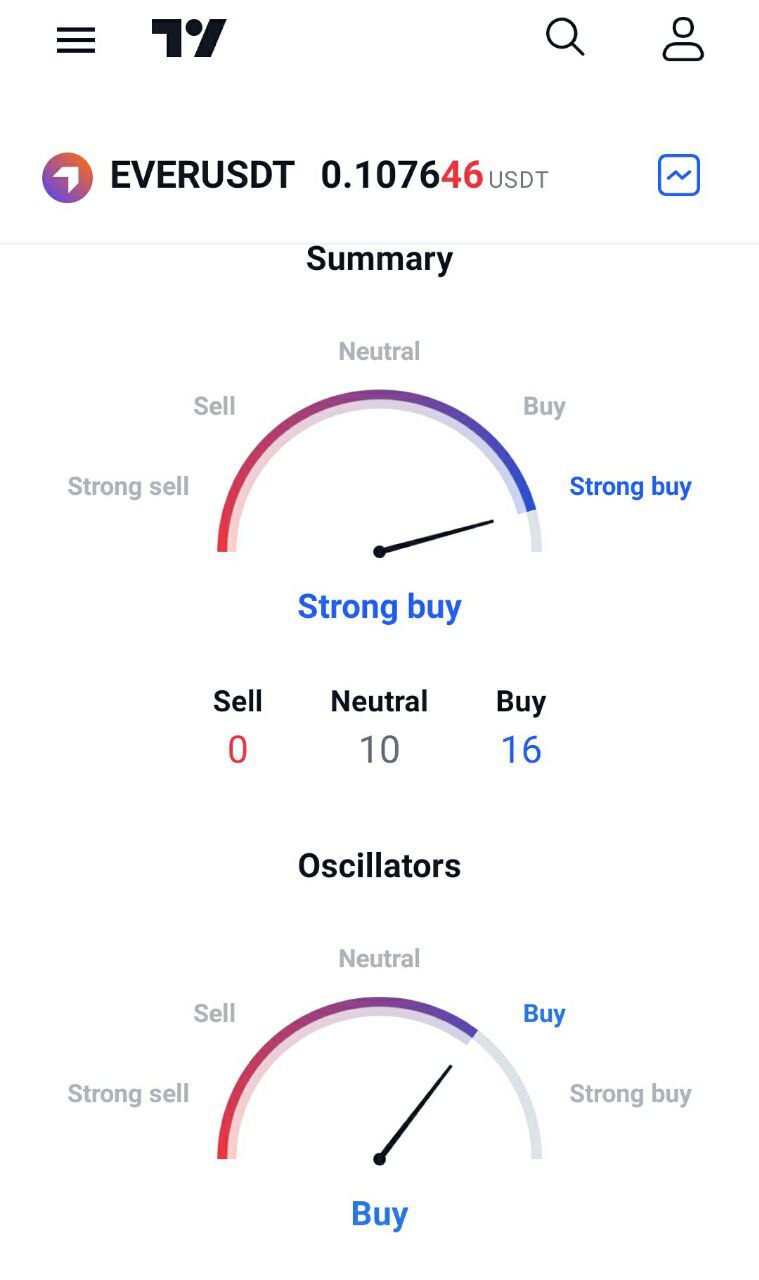The image size is (759, 1280).
Task: Click the Summary Sell count 0
Action: point(237,750)
